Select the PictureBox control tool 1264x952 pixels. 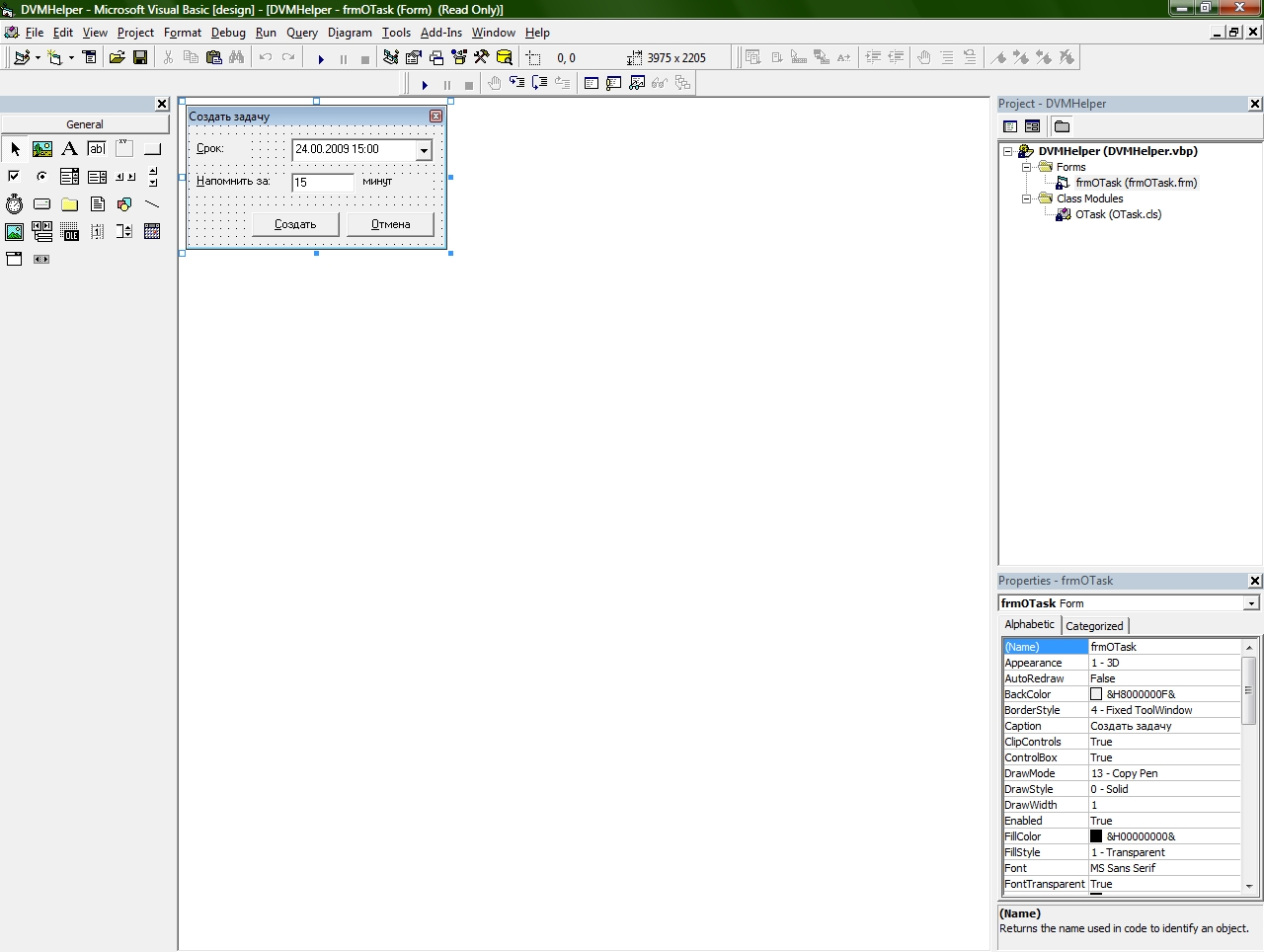(42, 149)
